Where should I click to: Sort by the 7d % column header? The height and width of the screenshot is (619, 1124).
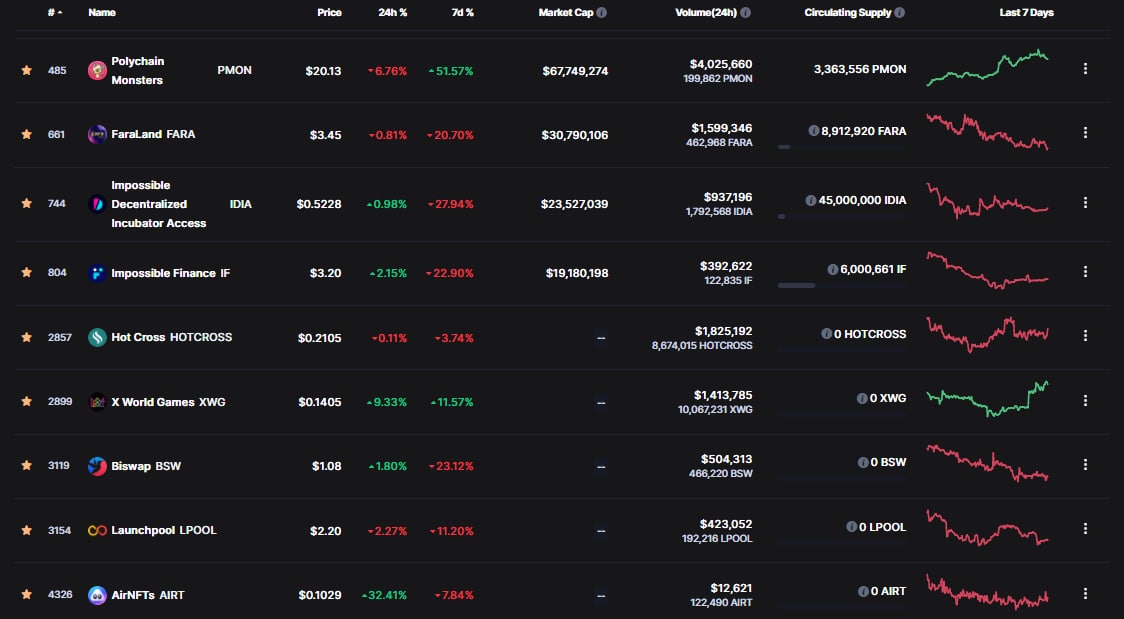[x=462, y=13]
